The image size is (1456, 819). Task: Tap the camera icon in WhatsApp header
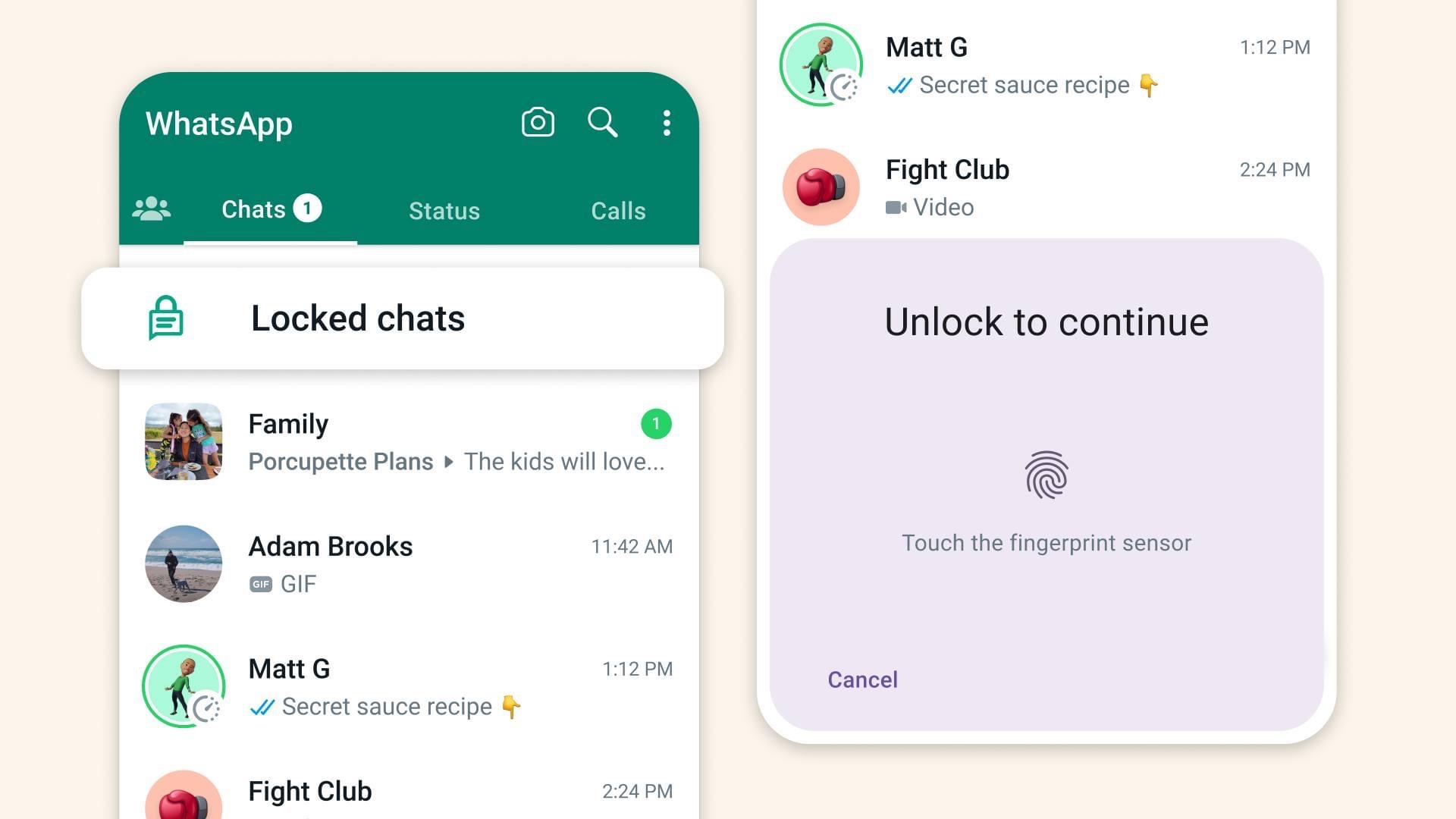point(537,121)
